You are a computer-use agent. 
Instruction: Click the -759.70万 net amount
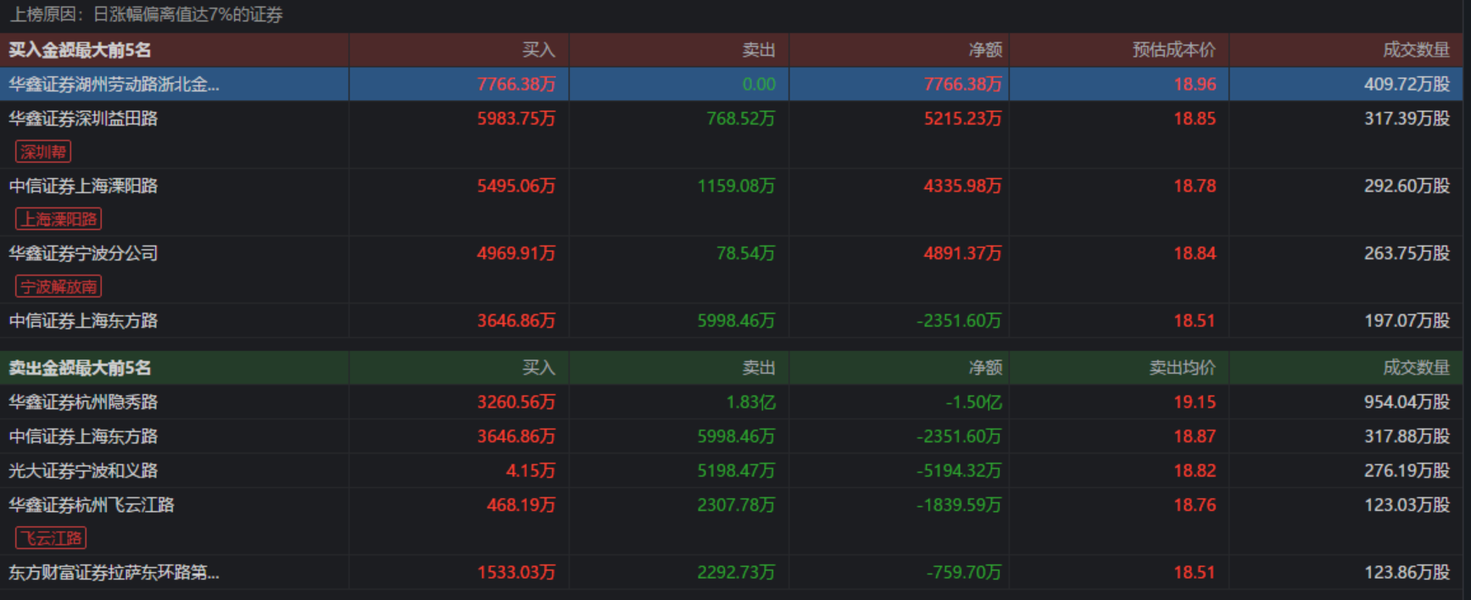[963, 573]
